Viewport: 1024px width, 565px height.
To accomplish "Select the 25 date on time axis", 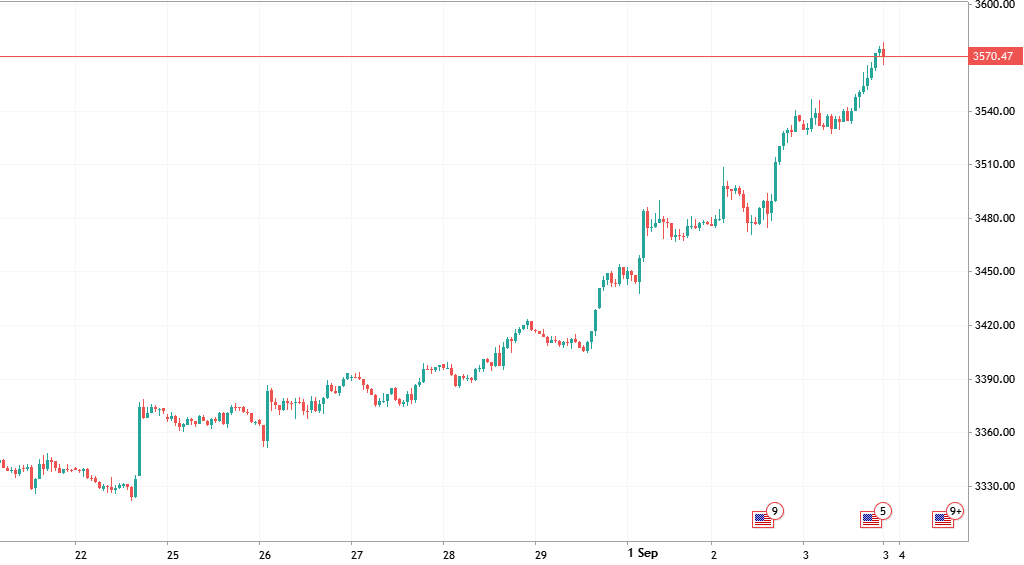I will 173,555.
